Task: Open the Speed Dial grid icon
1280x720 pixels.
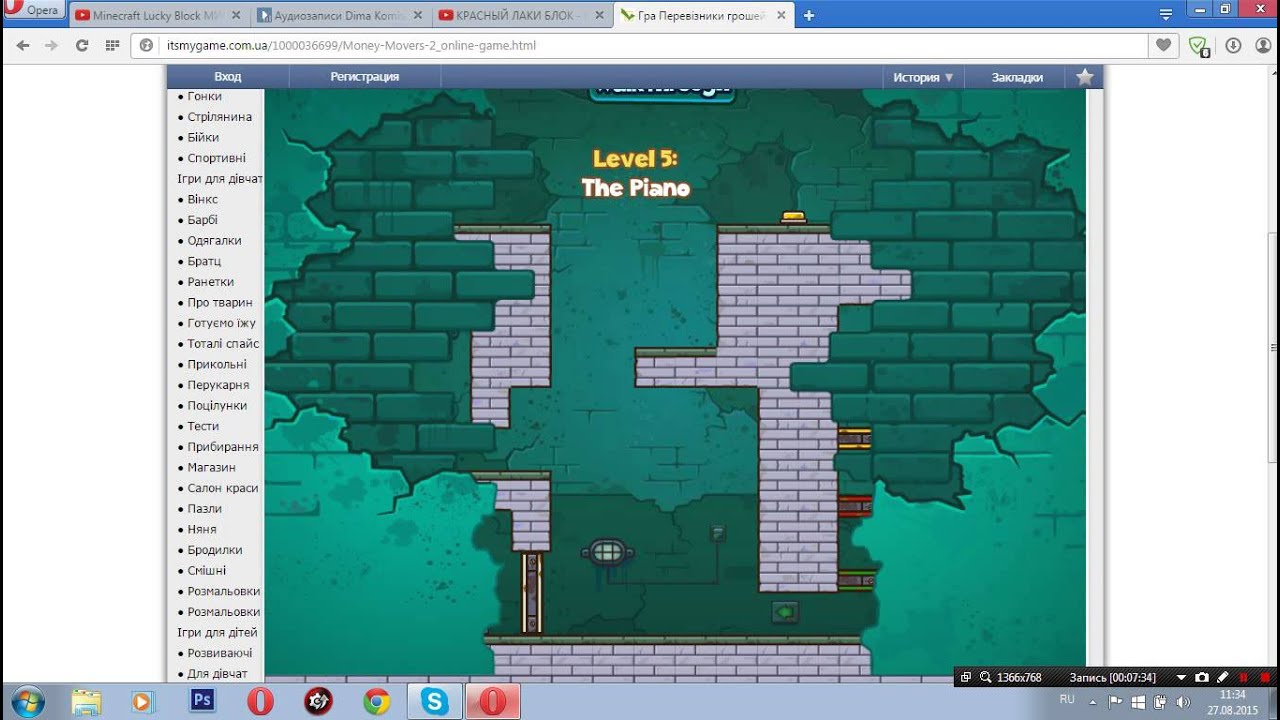Action: [112, 45]
